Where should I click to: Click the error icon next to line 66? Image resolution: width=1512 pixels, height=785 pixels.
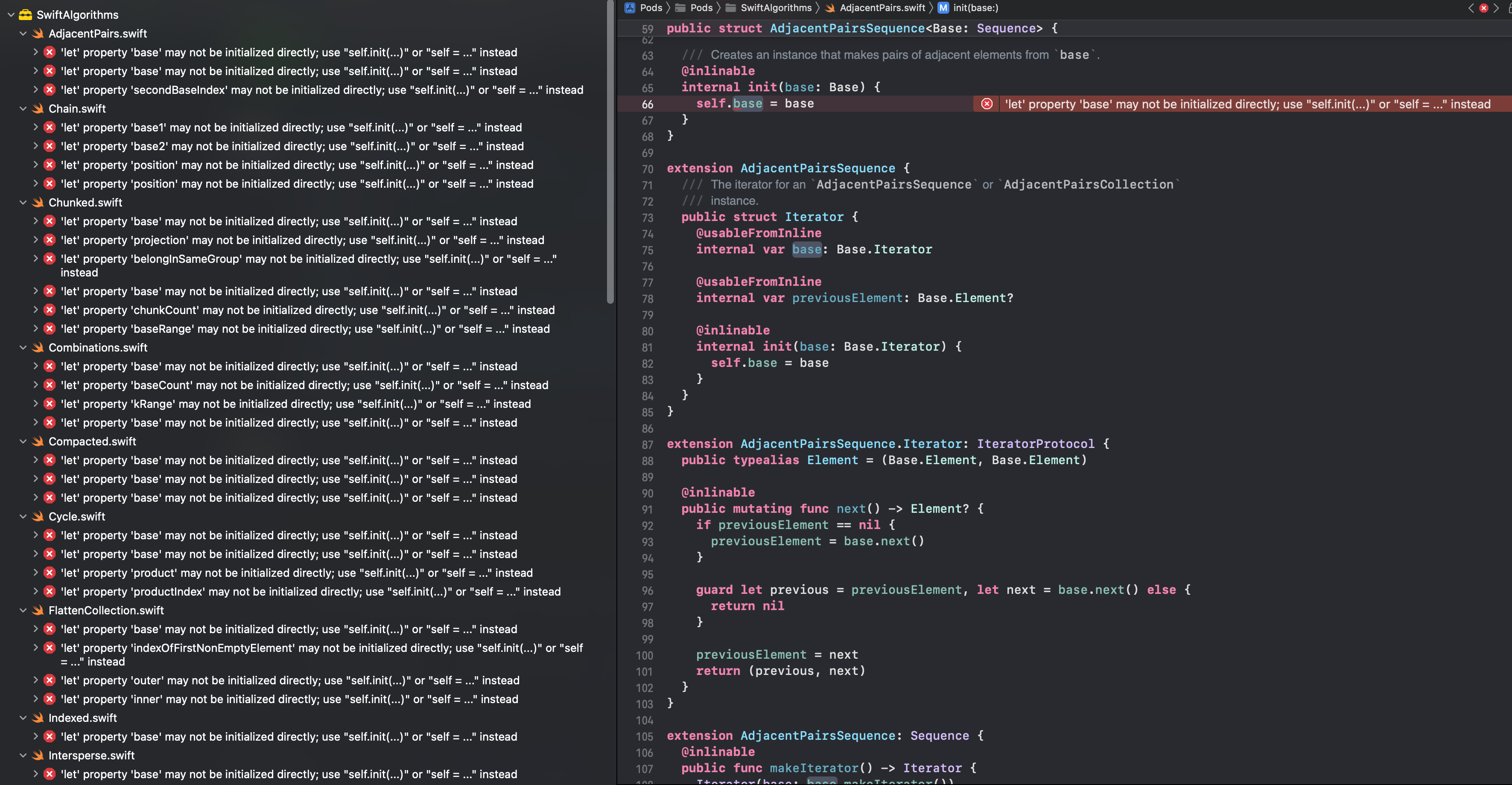tap(987, 104)
